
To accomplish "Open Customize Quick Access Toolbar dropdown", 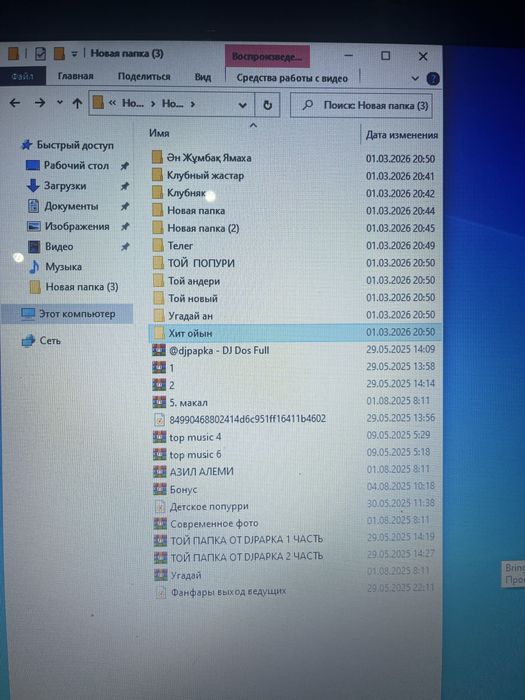I will pos(74,54).
